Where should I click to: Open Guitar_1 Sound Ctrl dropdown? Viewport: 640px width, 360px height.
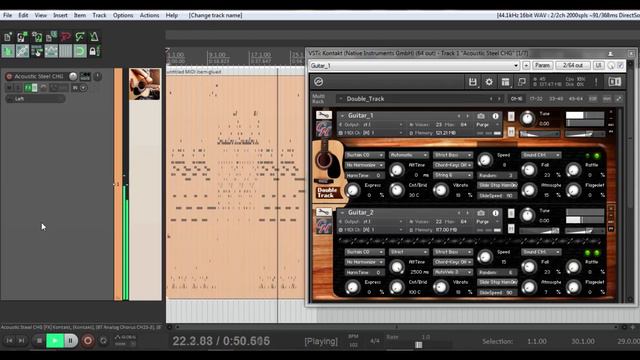pyautogui.click(x=541, y=155)
